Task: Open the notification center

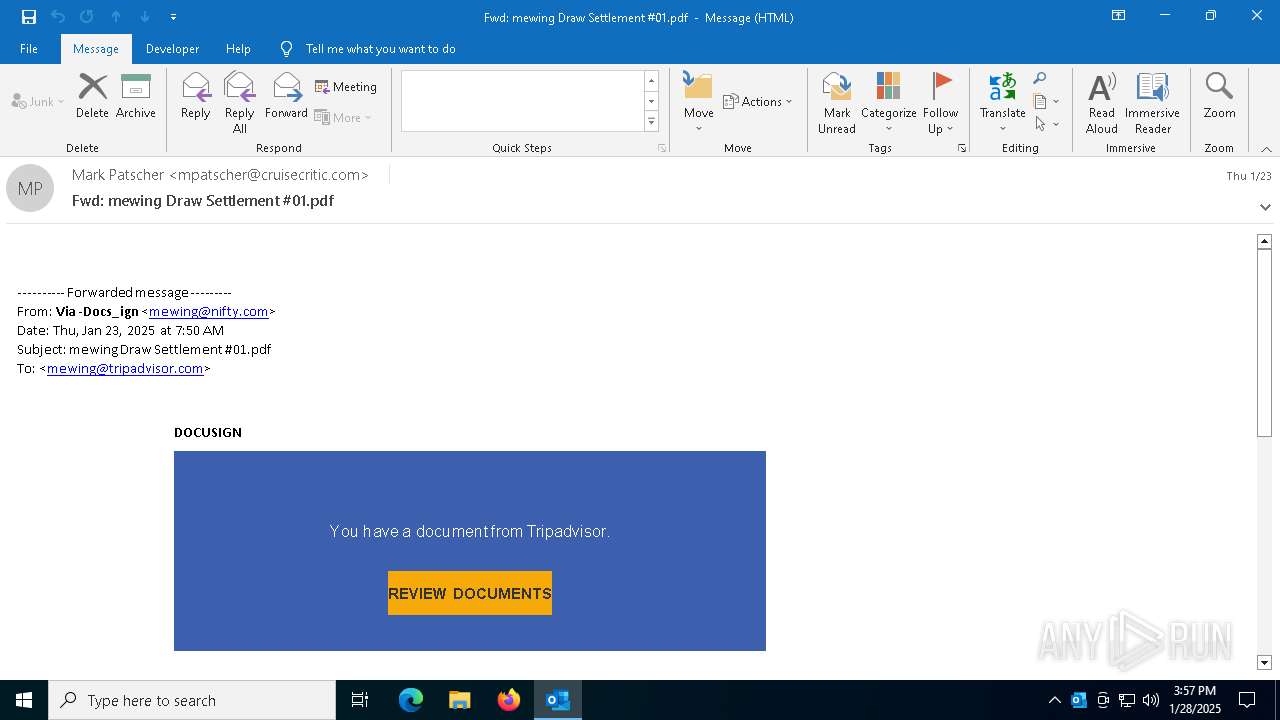Action: pyautogui.click(x=1247, y=700)
